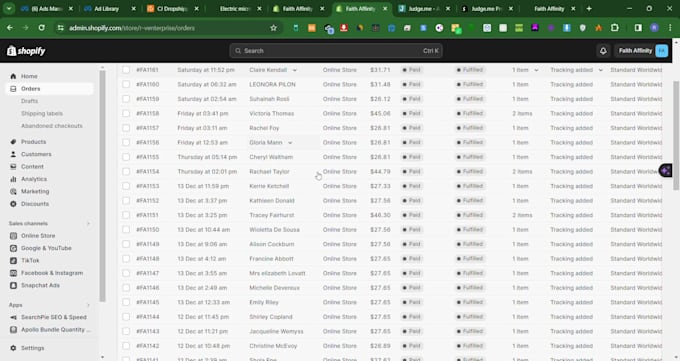Expand Claire Kendall customer dropdown
The width and height of the screenshot is (680, 361).
295,70
